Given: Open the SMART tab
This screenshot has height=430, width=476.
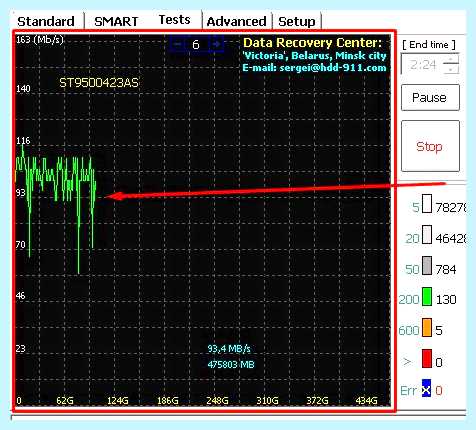Looking at the screenshot, I should coord(116,21).
